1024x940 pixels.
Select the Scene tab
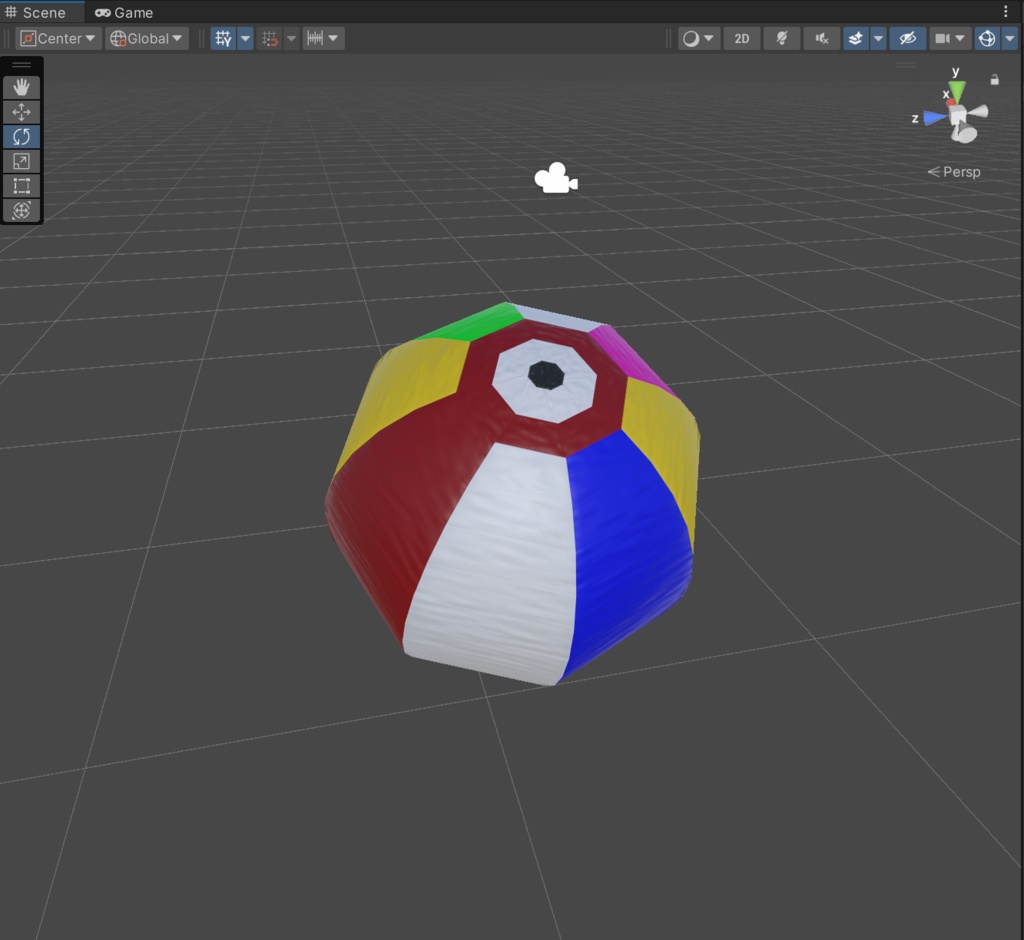point(40,12)
